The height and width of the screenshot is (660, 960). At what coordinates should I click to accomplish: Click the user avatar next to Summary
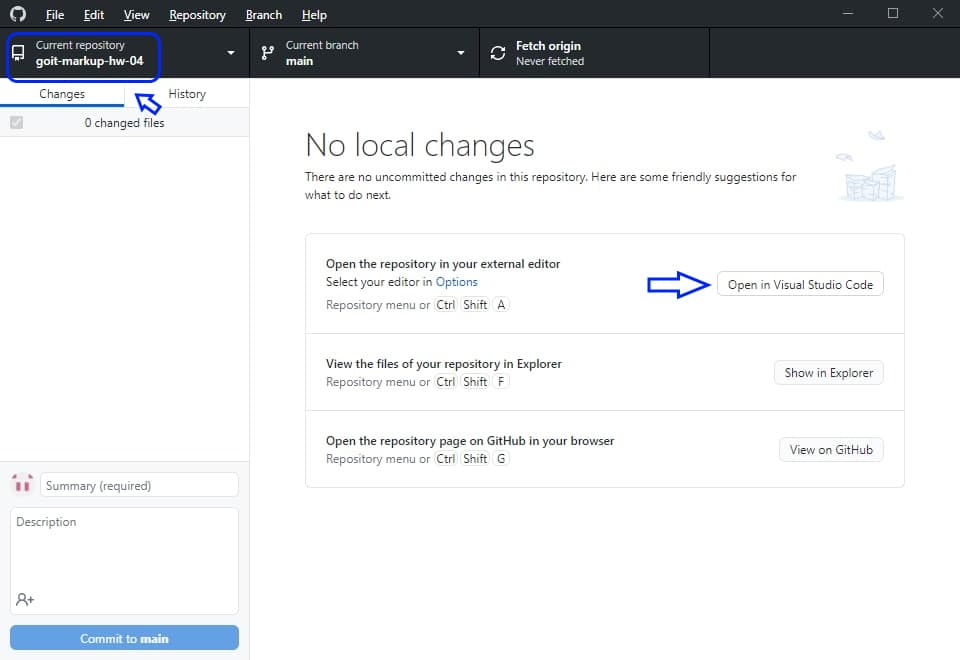pyautogui.click(x=23, y=484)
